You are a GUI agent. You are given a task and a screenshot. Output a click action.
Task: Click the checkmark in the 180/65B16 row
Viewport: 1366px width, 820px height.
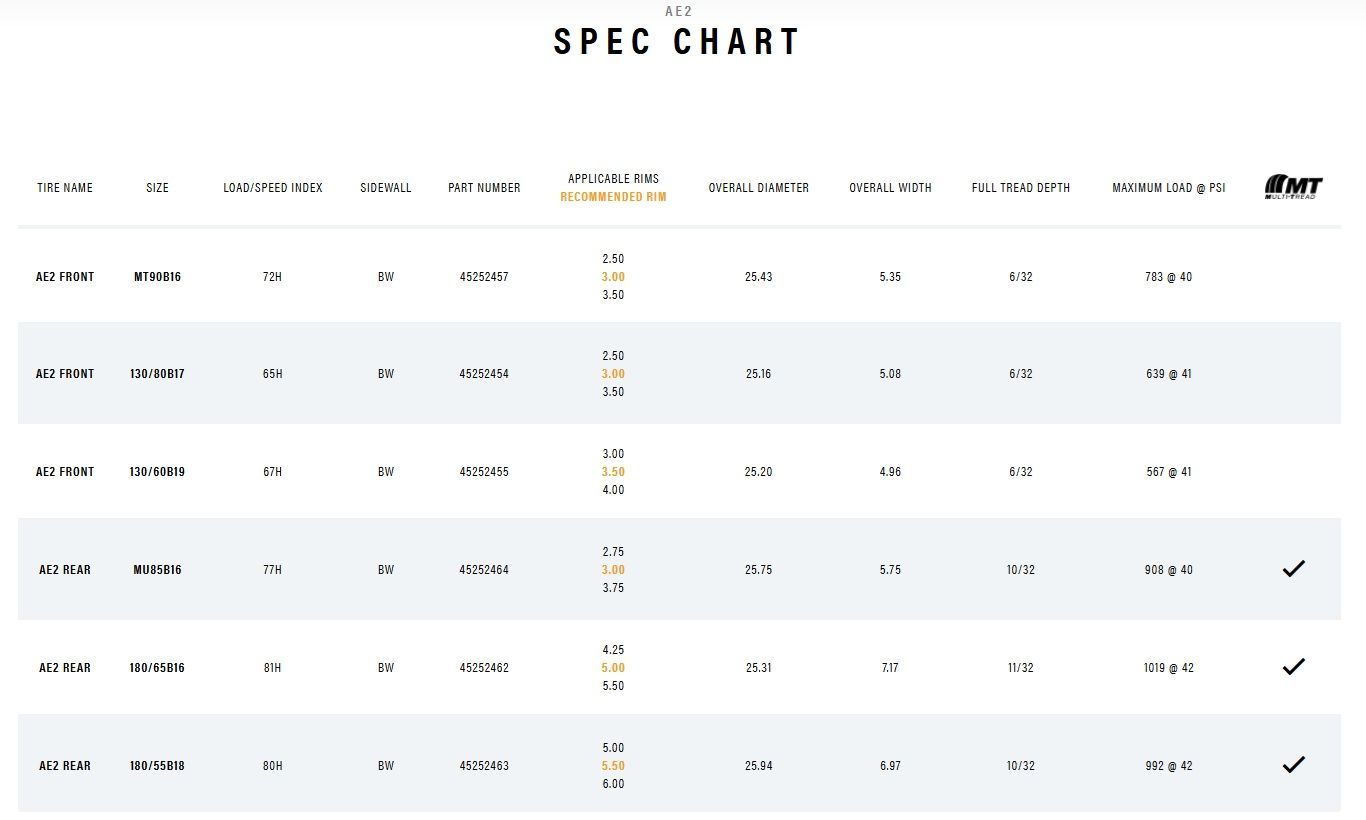(x=1293, y=667)
